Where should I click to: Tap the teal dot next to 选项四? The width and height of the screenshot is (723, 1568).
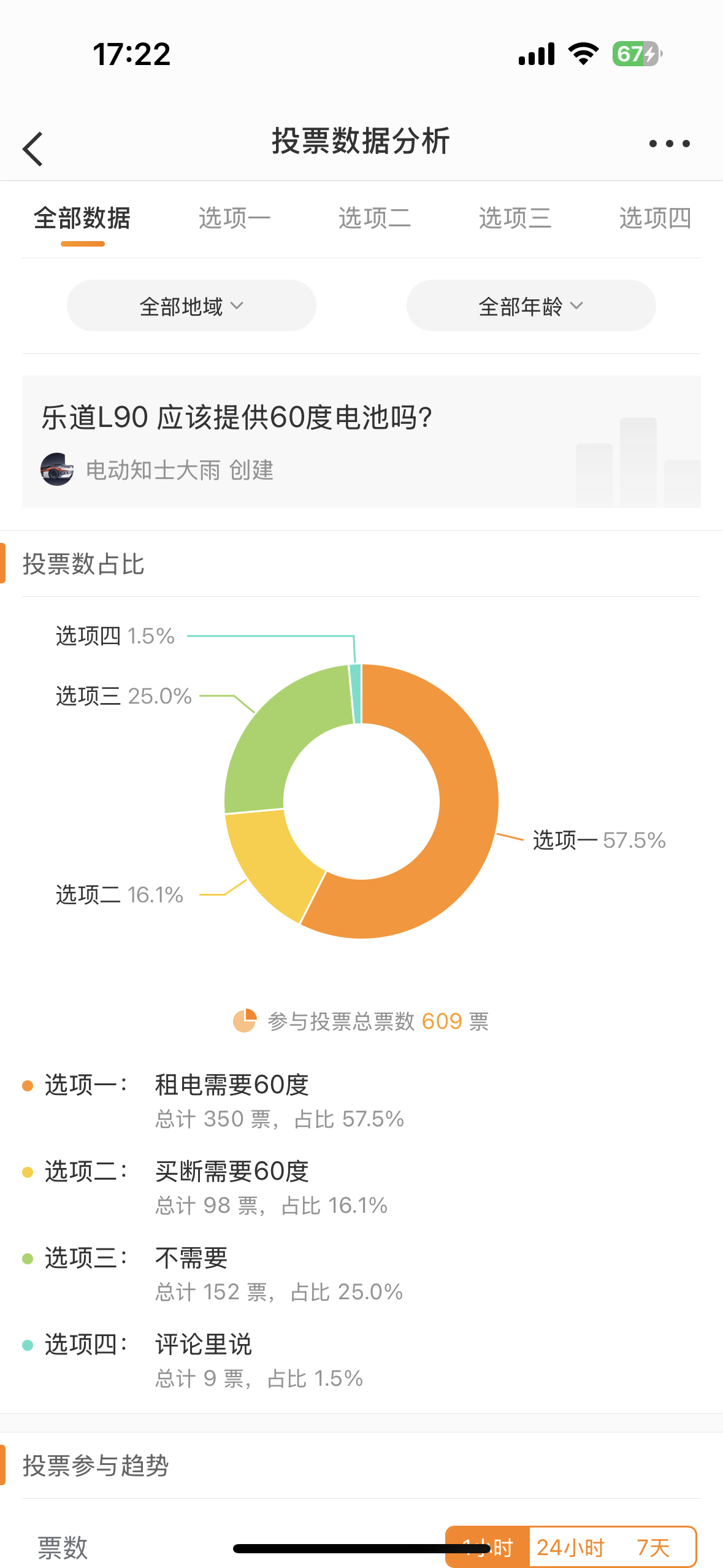pos(28,1345)
